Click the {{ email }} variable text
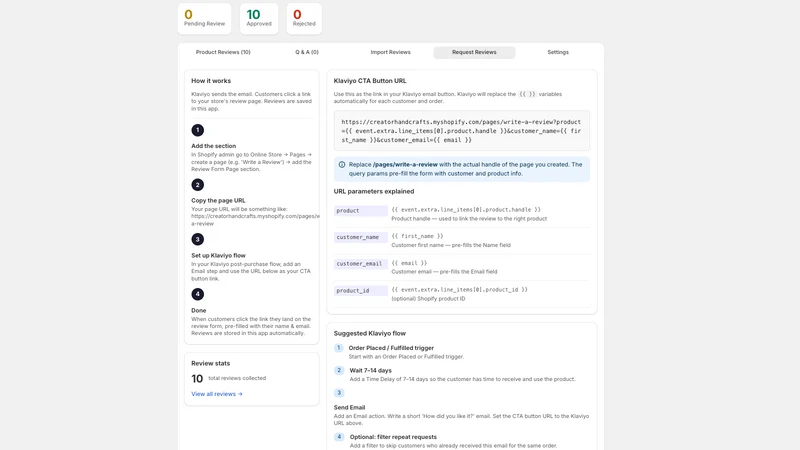Image resolution: width=800 pixels, height=450 pixels. [x=409, y=263]
